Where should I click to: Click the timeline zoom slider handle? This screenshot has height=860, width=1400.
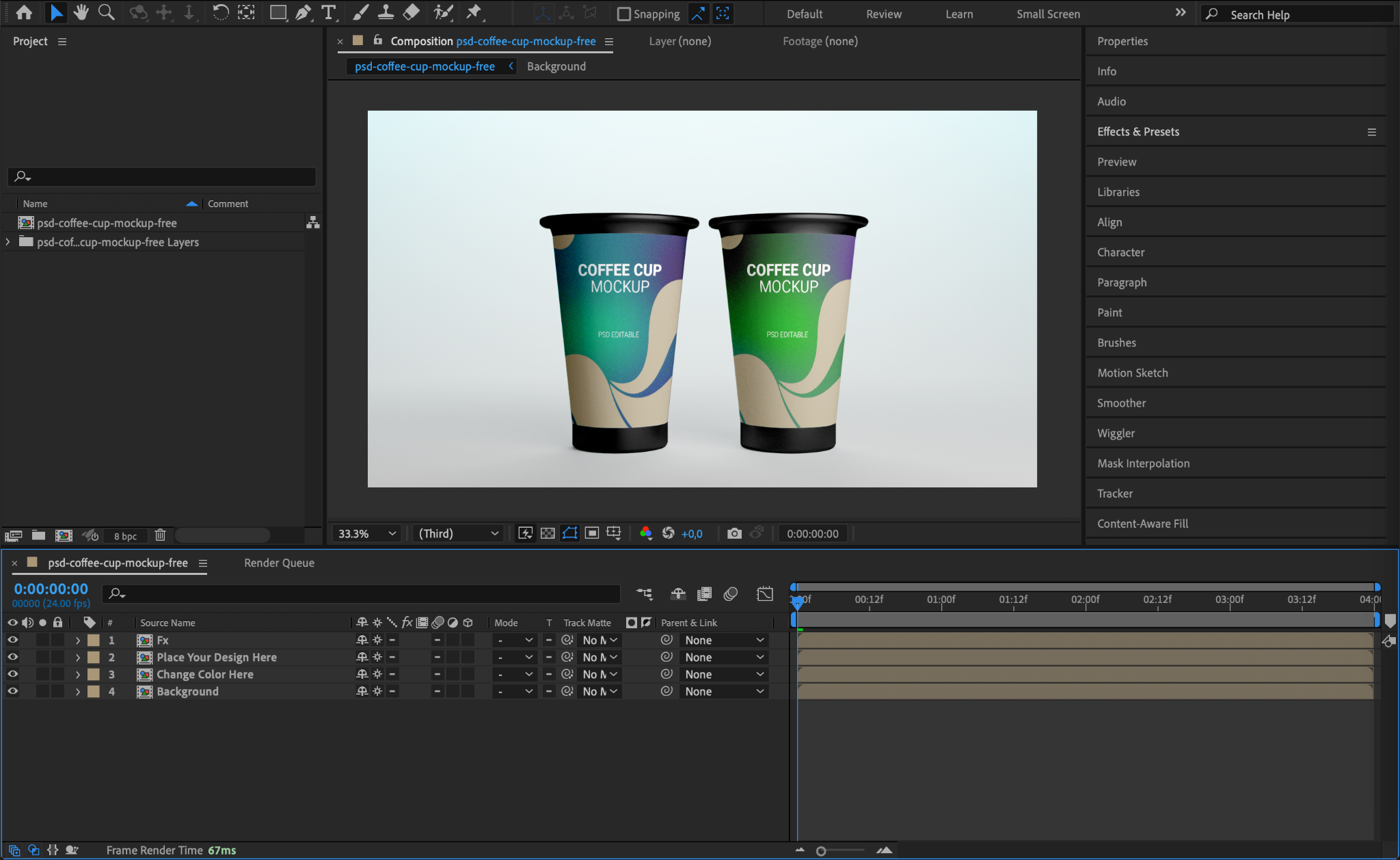(821, 850)
